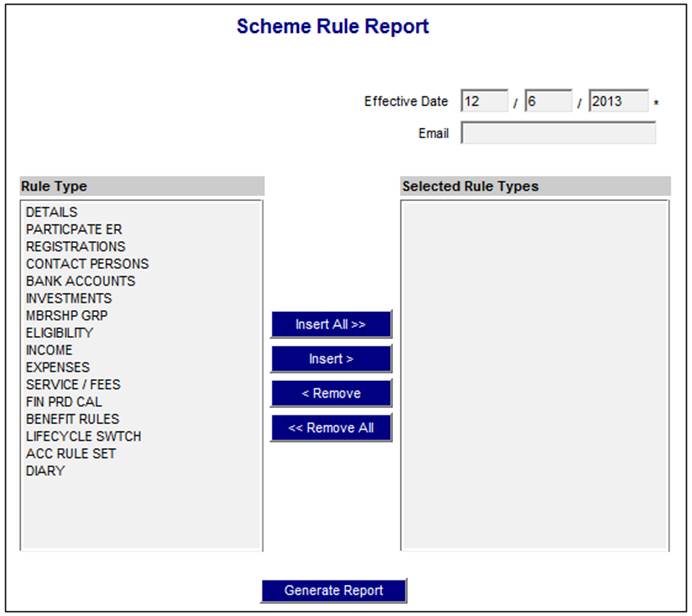Click the Effective Date day field

pos(484,101)
